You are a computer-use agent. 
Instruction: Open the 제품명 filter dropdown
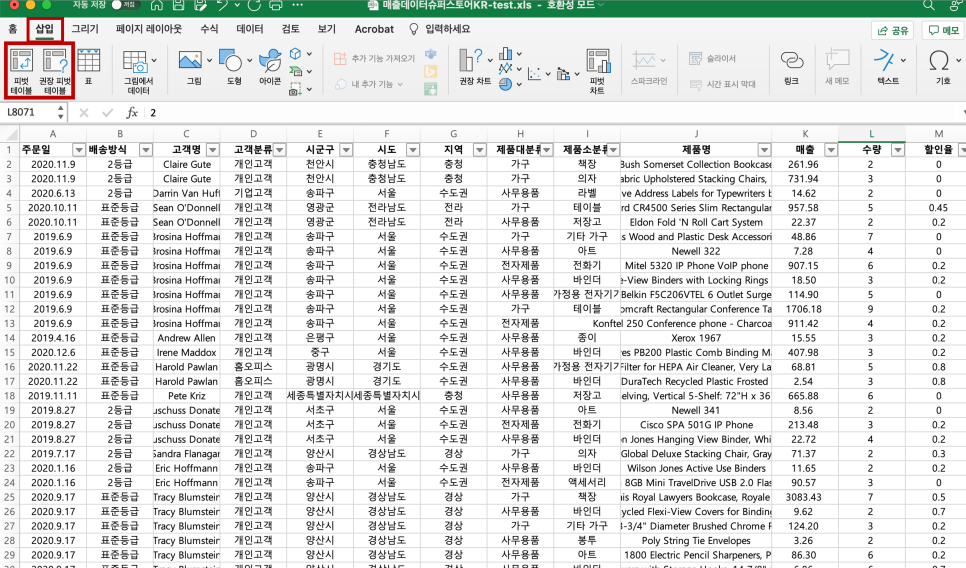pyautogui.click(x=765, y=150)
